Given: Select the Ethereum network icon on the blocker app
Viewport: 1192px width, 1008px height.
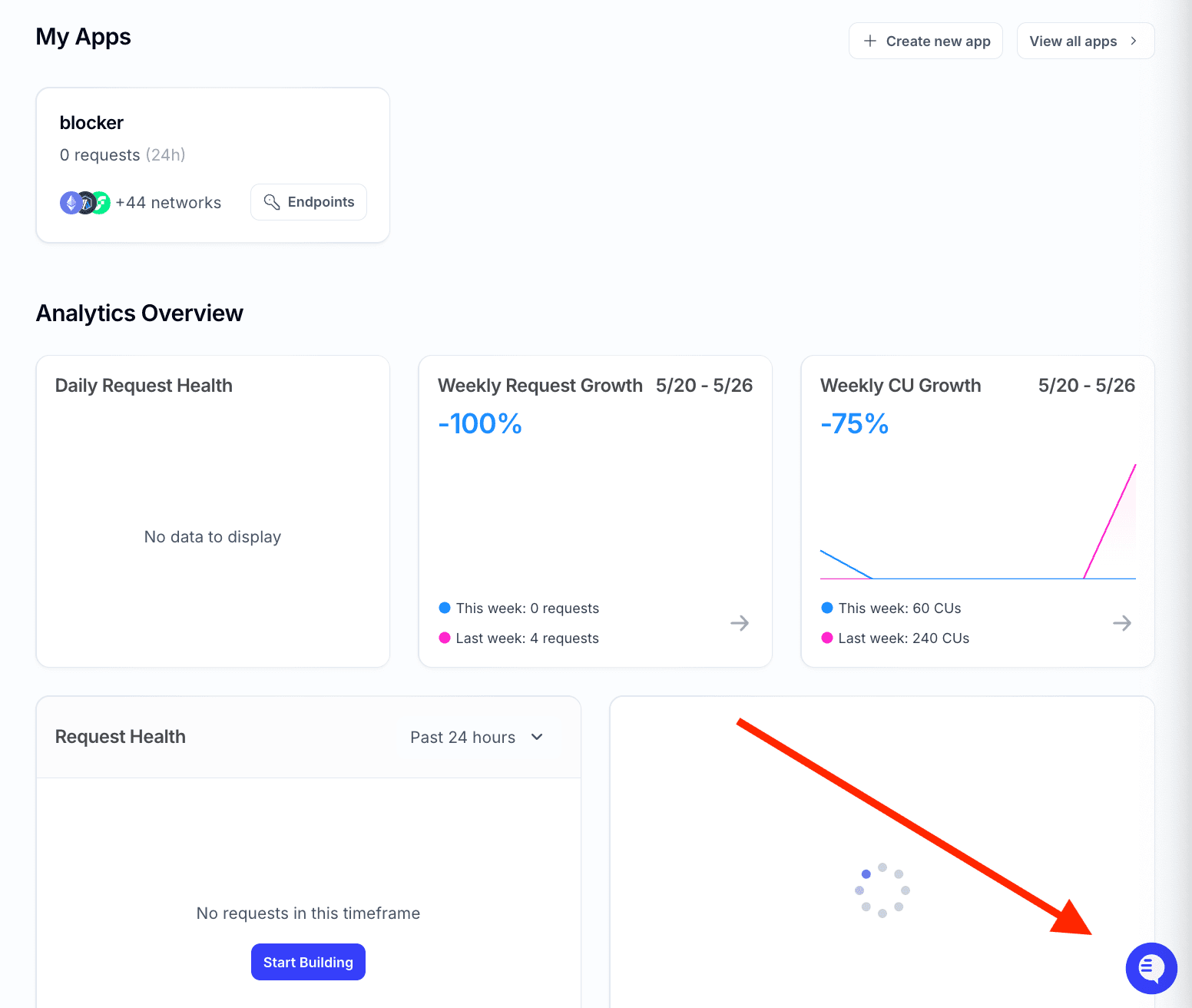Looking at the screenshot, I should [71, 202].
